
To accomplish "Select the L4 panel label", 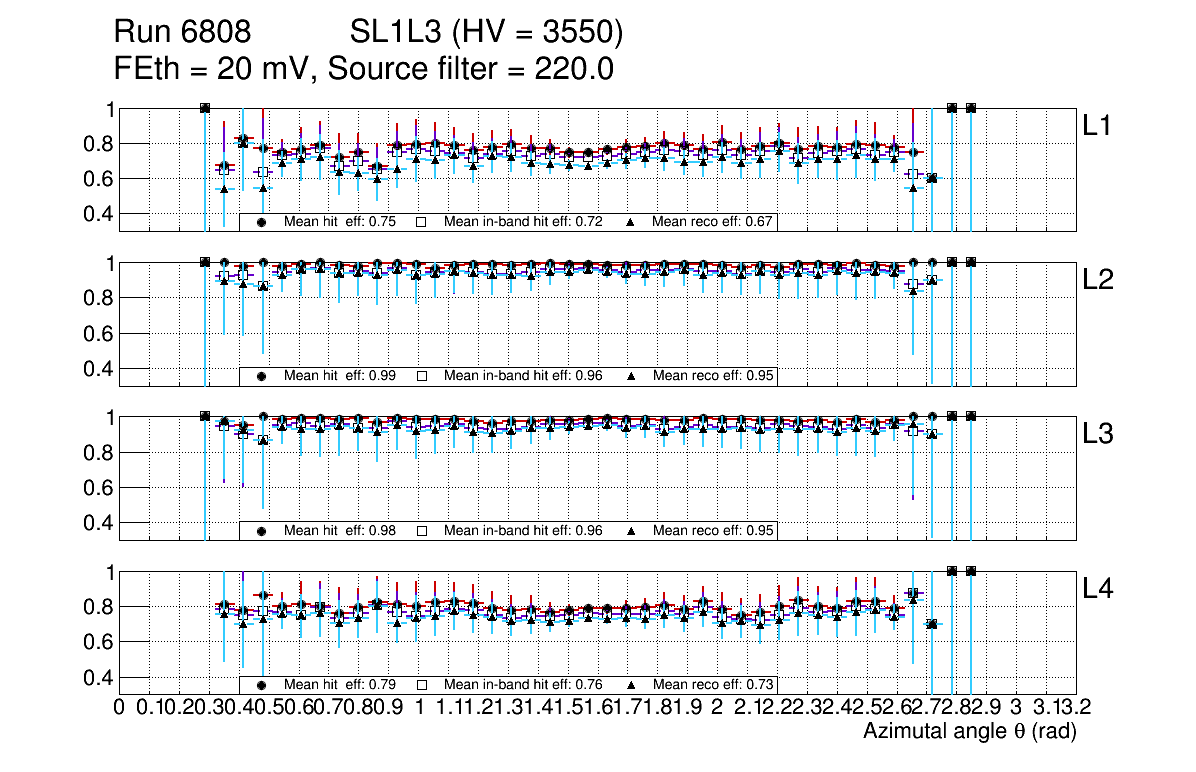I will [1099, 589].
